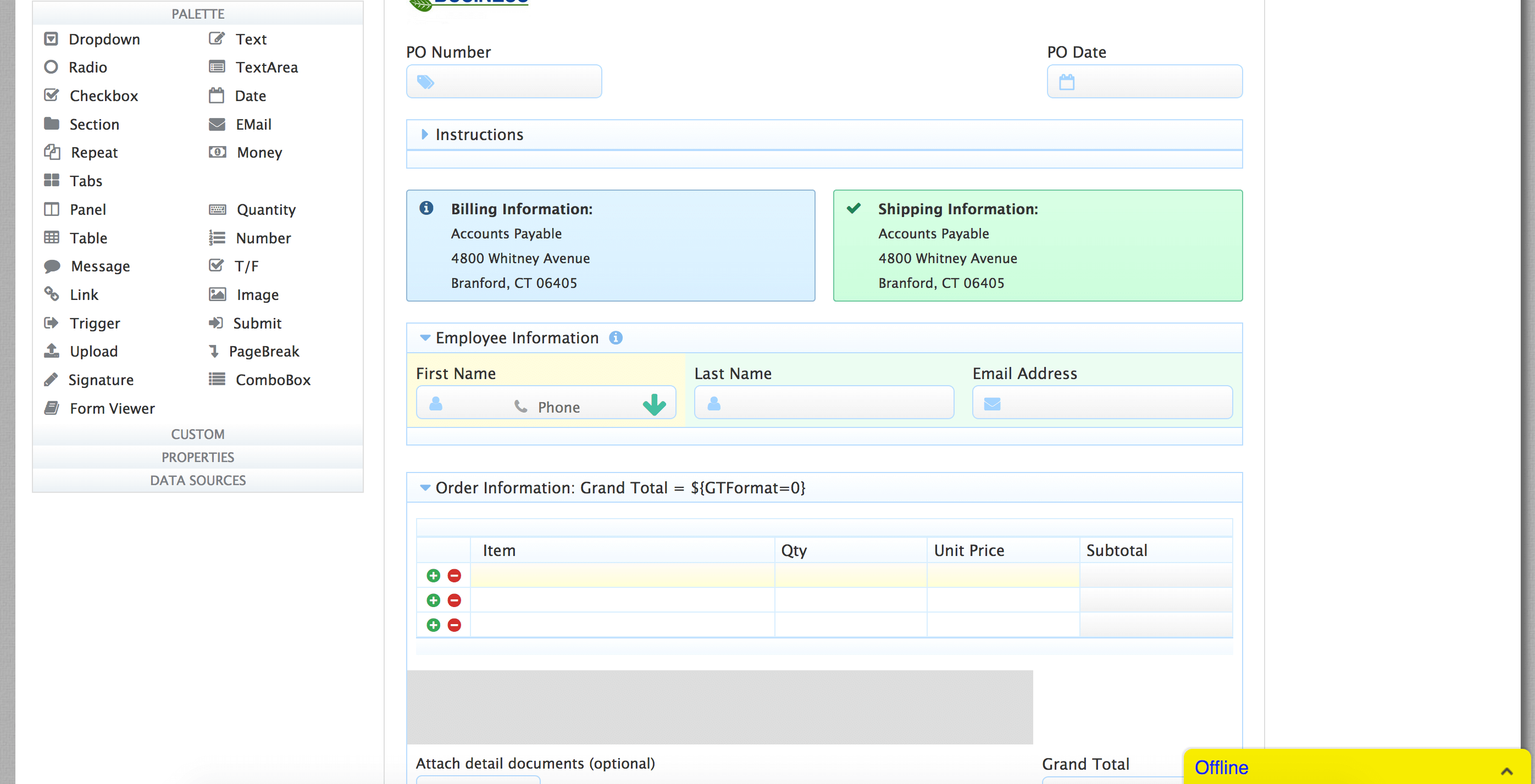Expand the Instructions section
The height and width of the screenshot is (784, 1535).
tap(424, 135)
